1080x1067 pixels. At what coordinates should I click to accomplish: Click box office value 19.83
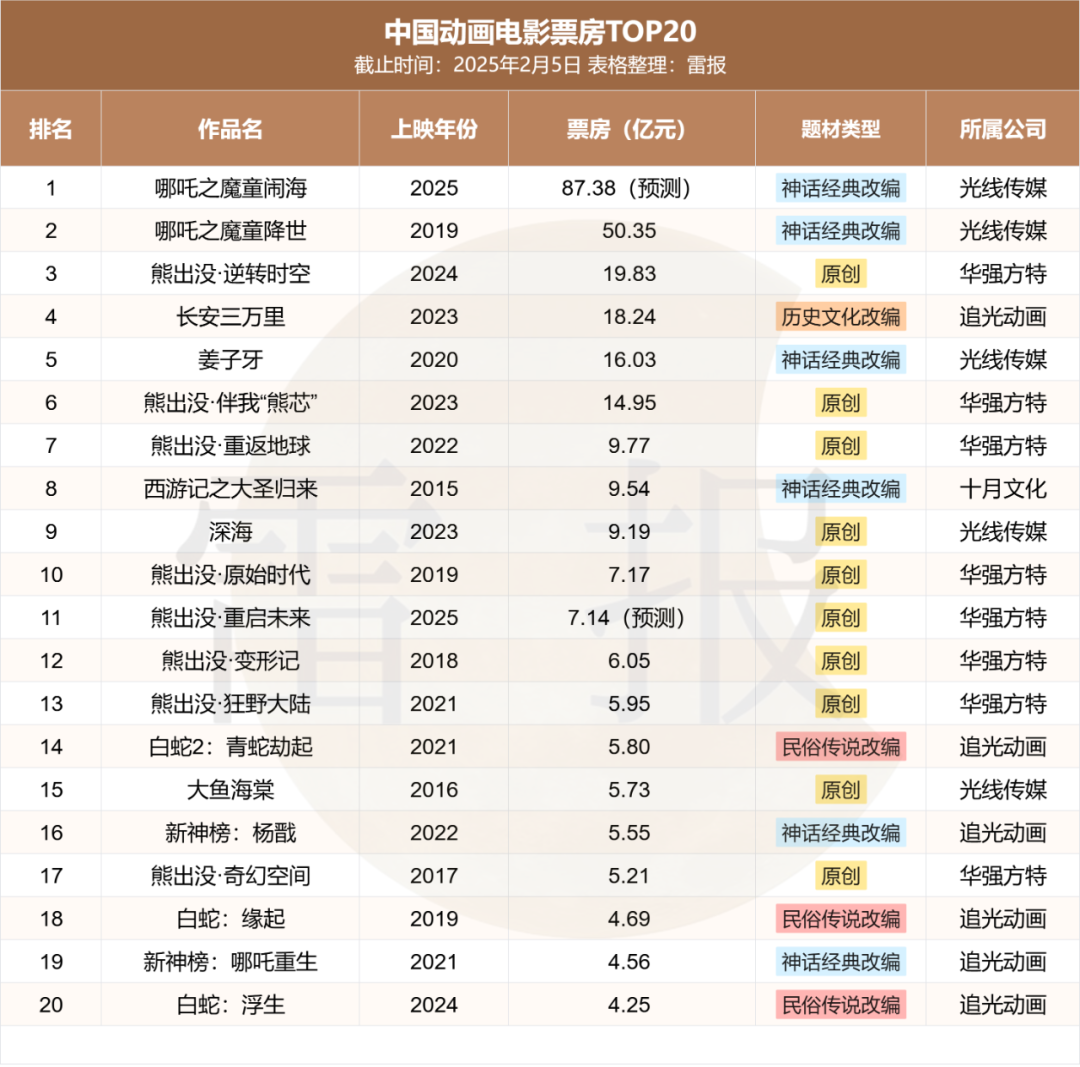(629, 274)
